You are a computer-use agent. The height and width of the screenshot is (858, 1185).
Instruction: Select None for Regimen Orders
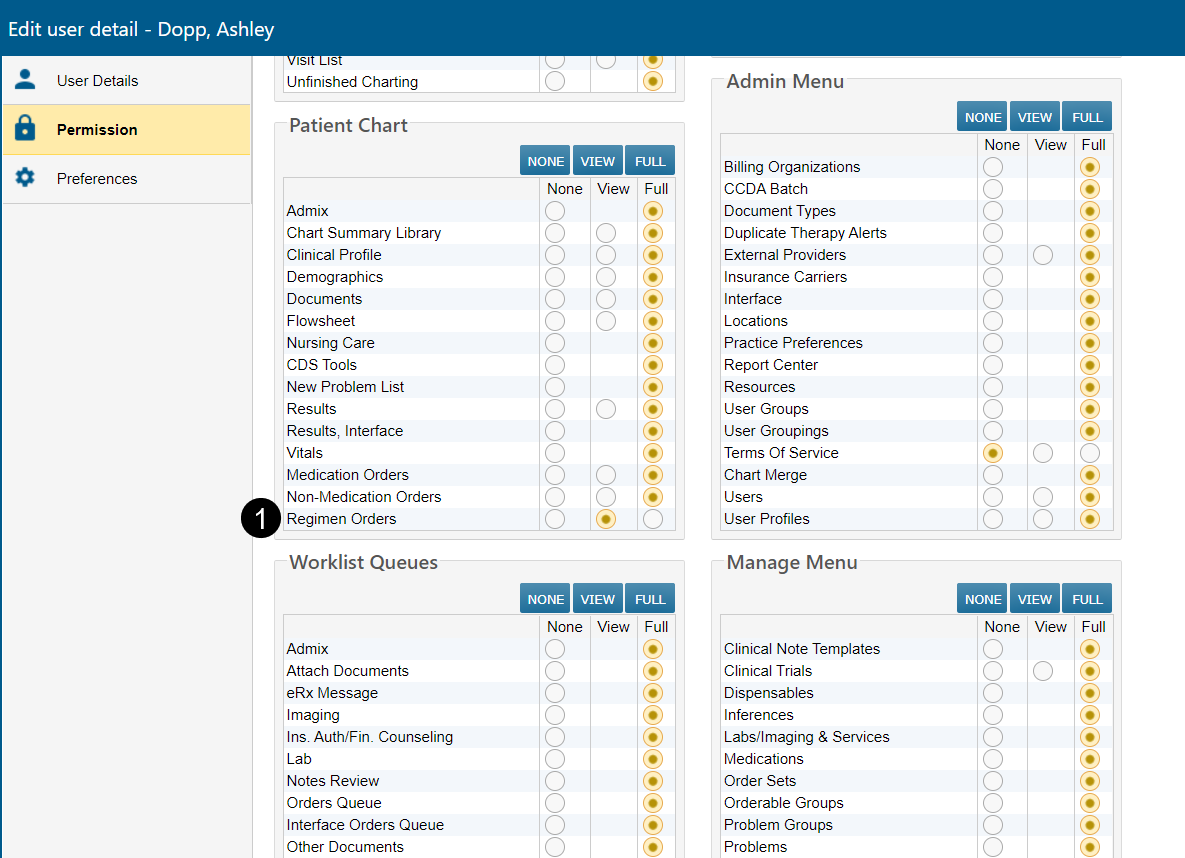pyautogui.click(x=555, y=519)
